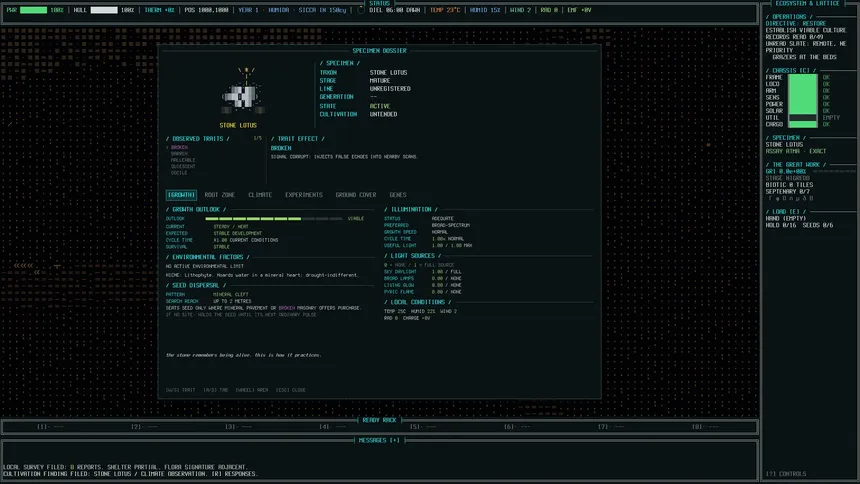The image size is (860, 484).
Task: Click the SEPTENARY glyph row
Action: pyautogui.click(x=791, y=198)
